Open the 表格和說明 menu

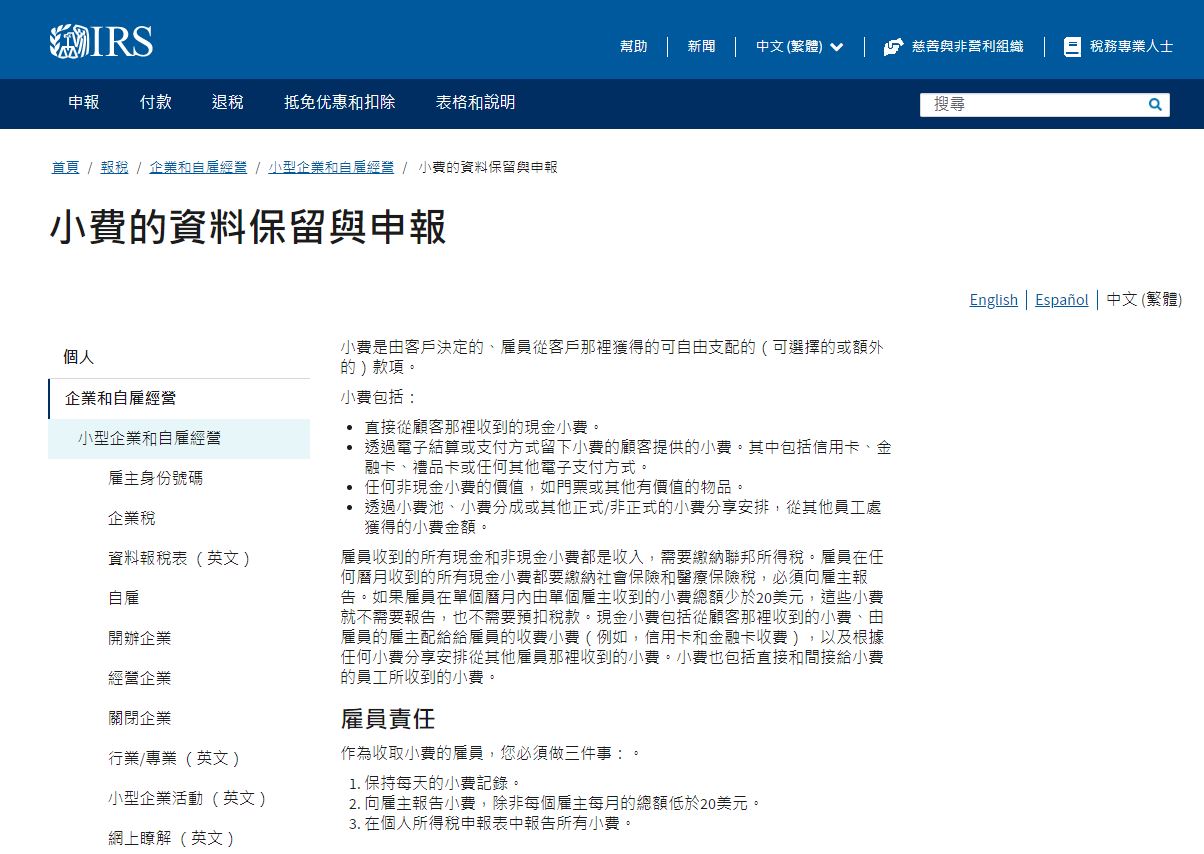point(475,102)
